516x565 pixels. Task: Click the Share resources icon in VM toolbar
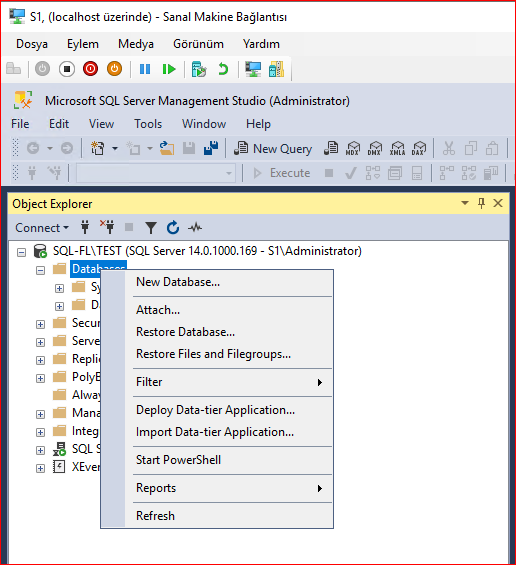[276, 69]
